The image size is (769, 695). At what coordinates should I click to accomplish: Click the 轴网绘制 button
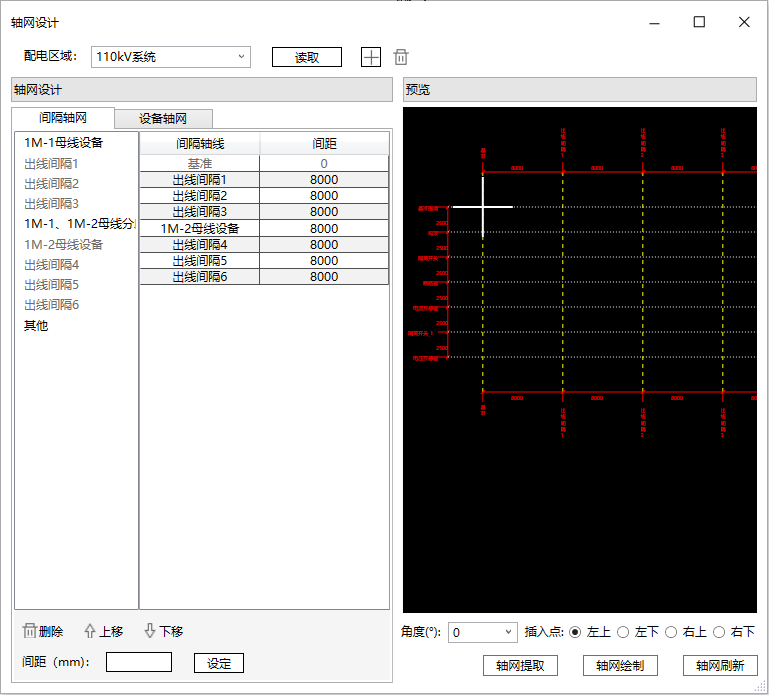(620, 665)
